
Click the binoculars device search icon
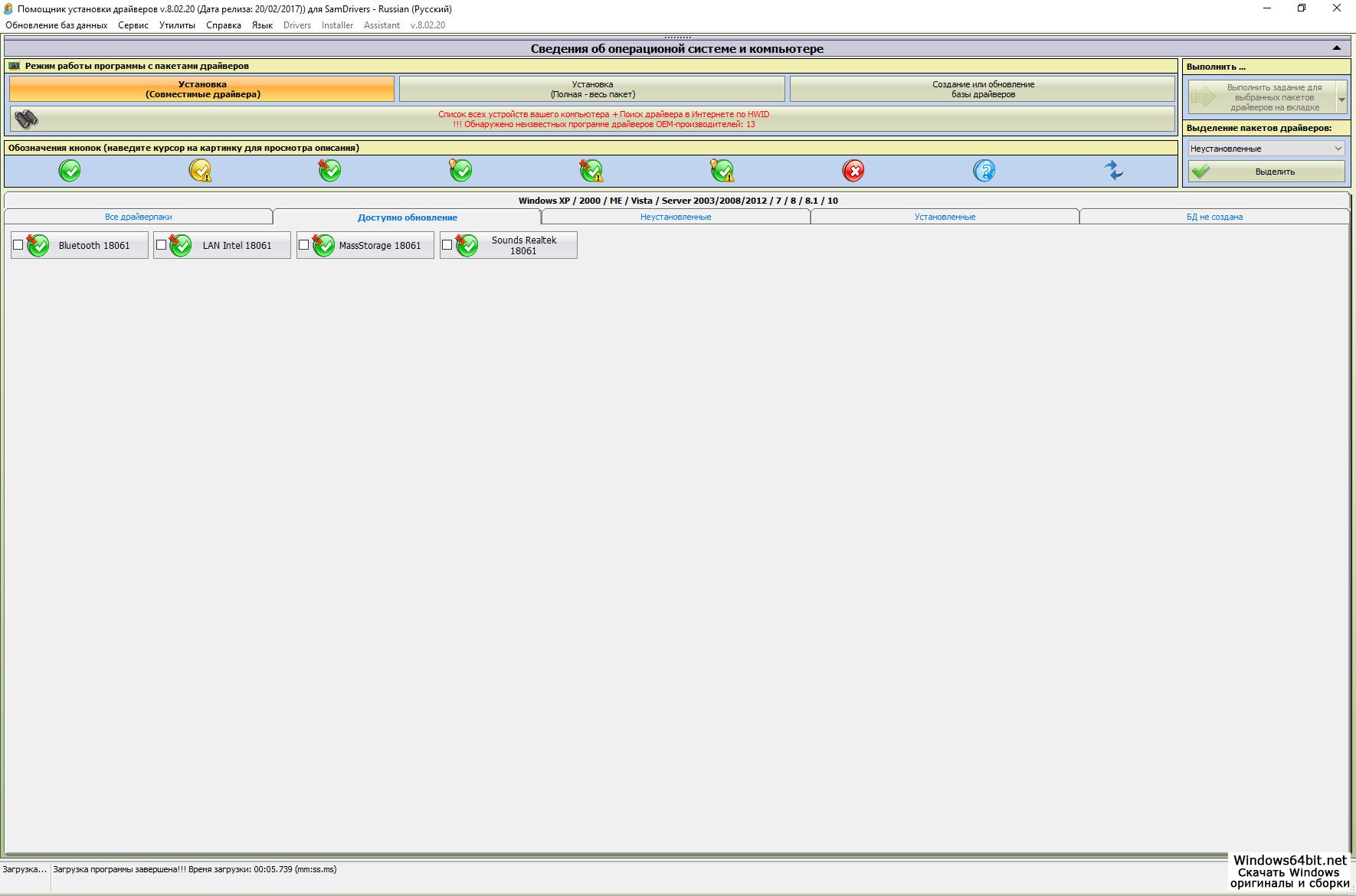tap(27, 119)
